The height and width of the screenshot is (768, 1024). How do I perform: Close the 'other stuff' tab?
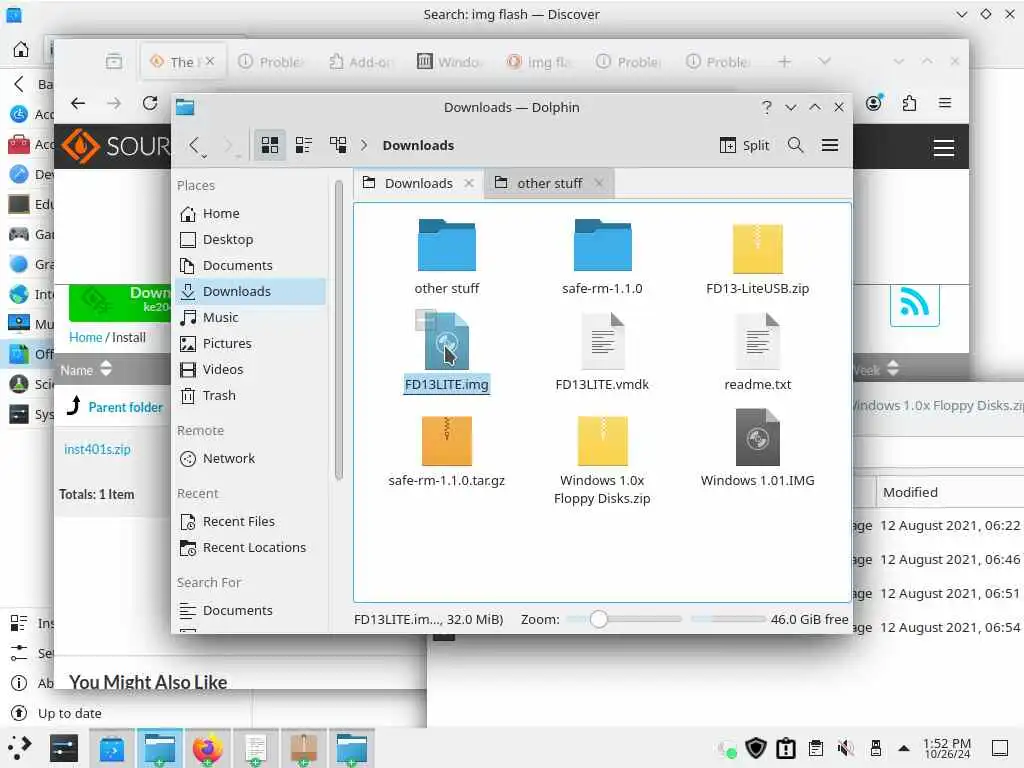click(x=599, y=184)
